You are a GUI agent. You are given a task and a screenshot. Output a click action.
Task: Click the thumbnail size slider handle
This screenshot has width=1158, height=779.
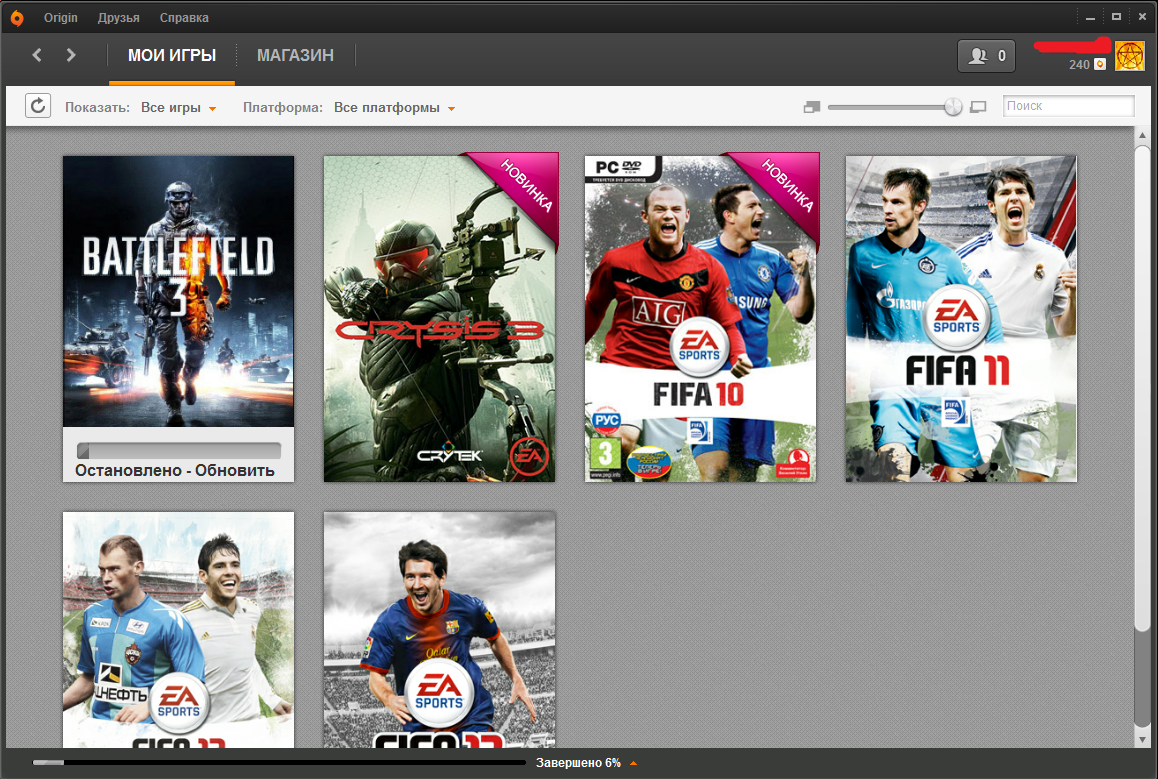(x=953, y=107)
